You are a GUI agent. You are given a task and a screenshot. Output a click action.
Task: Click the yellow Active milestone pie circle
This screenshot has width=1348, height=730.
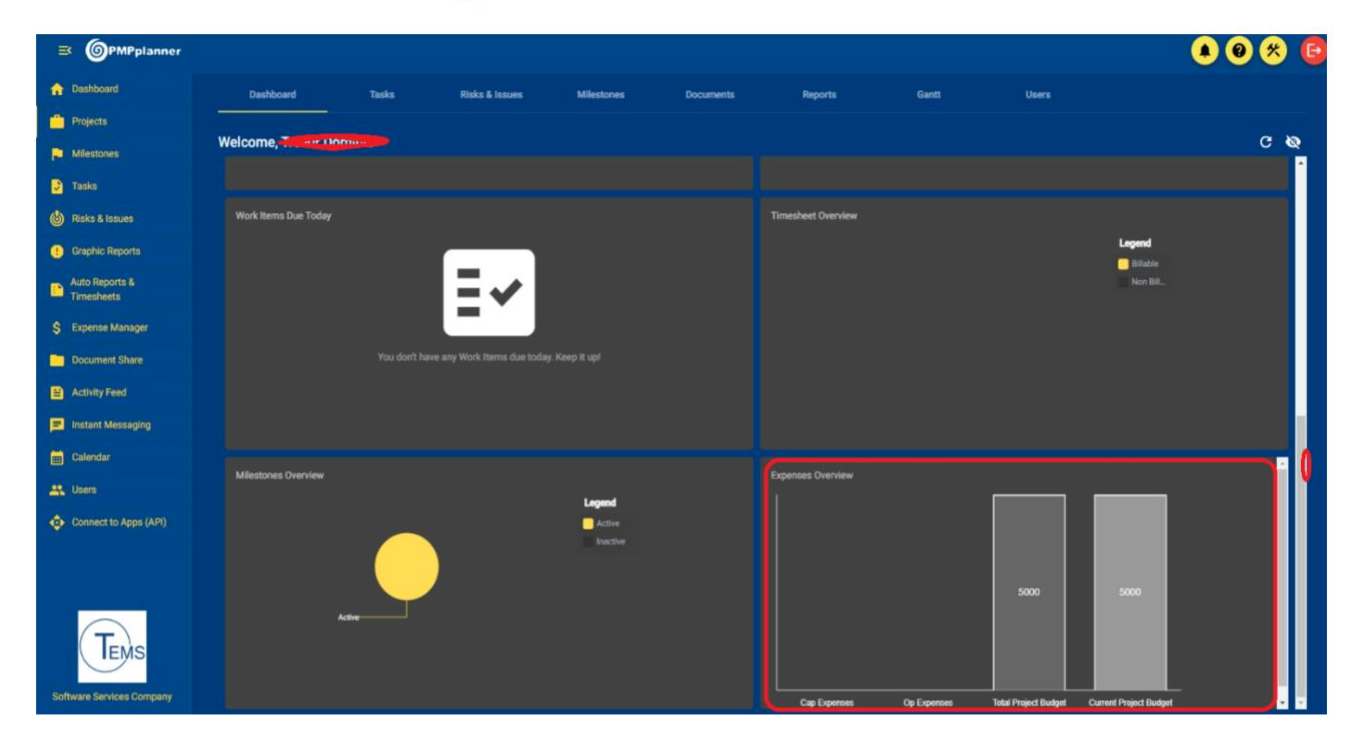point(406,566)
